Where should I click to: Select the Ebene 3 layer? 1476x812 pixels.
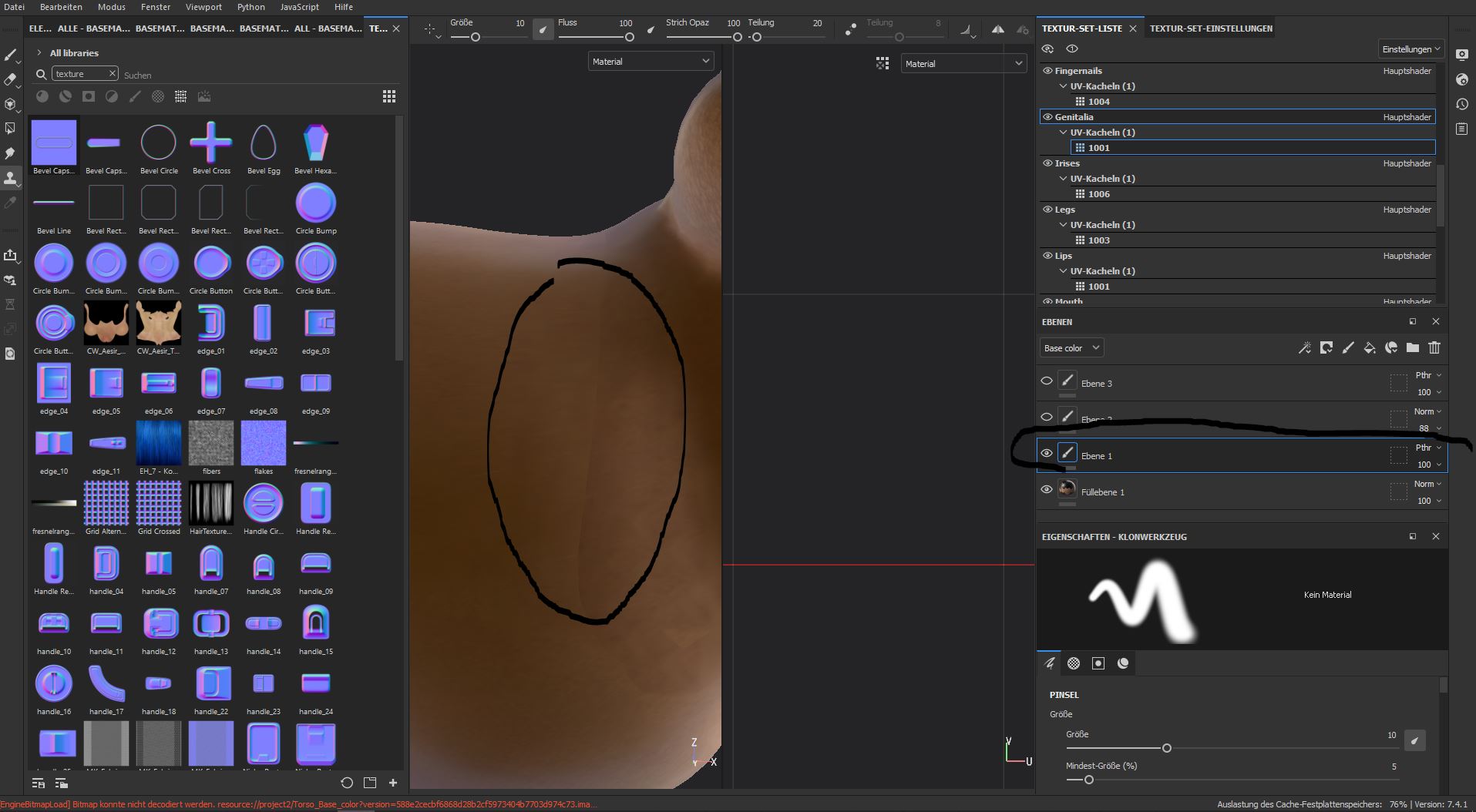pos(1242,383)
